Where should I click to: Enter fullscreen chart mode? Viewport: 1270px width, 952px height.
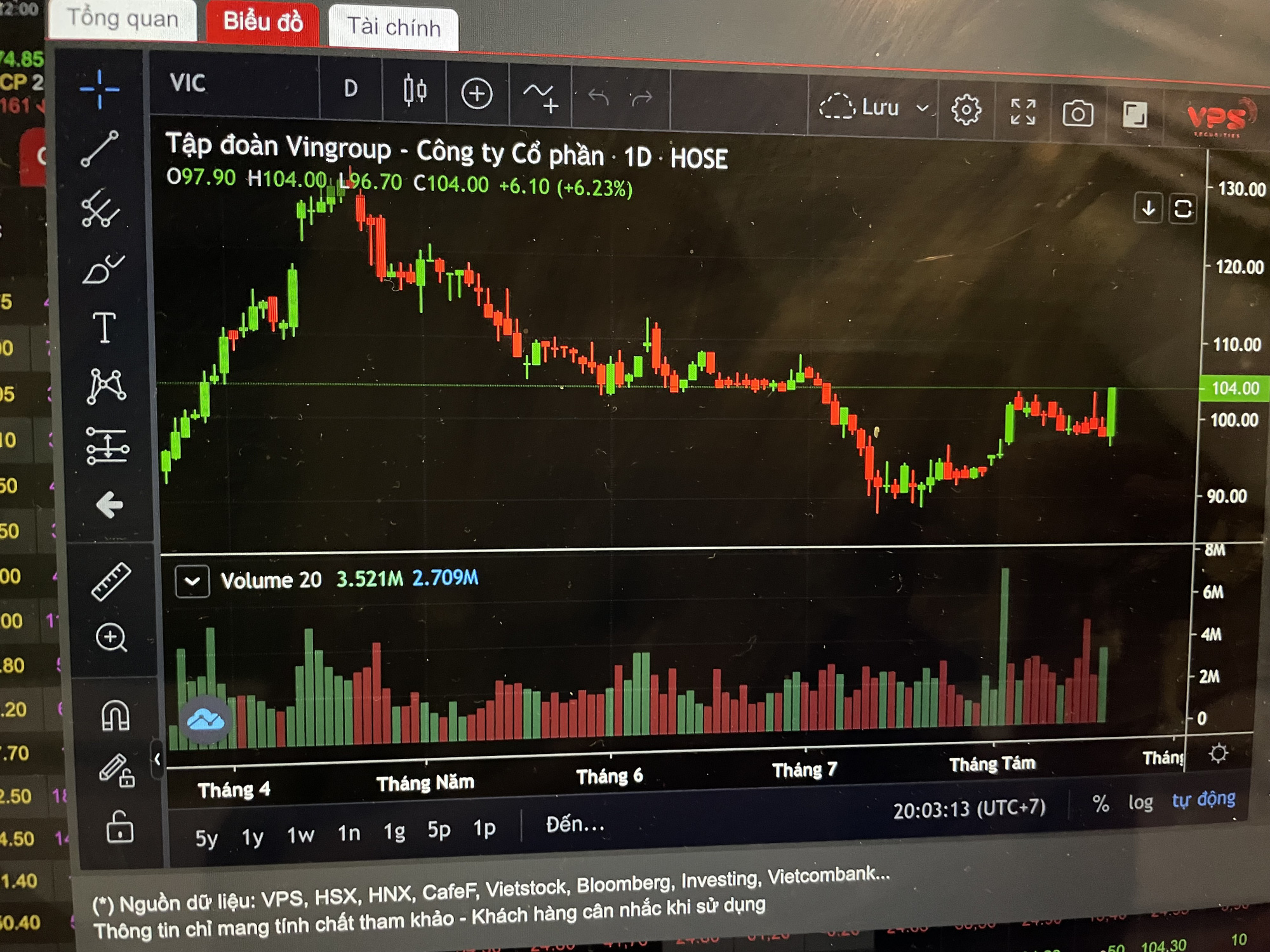tap(1022, 112)
